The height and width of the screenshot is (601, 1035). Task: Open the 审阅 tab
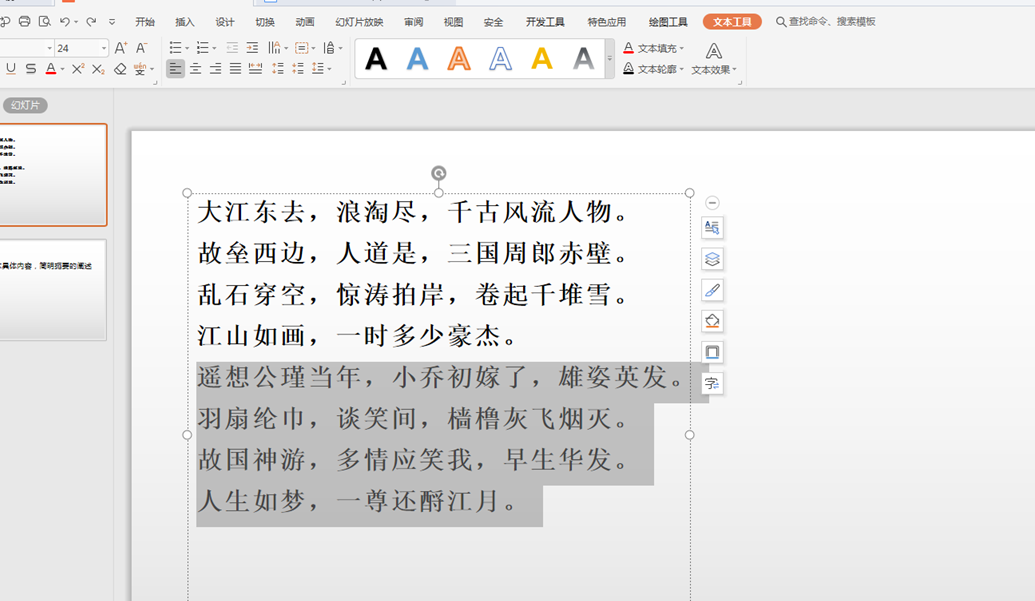[414, 22]
